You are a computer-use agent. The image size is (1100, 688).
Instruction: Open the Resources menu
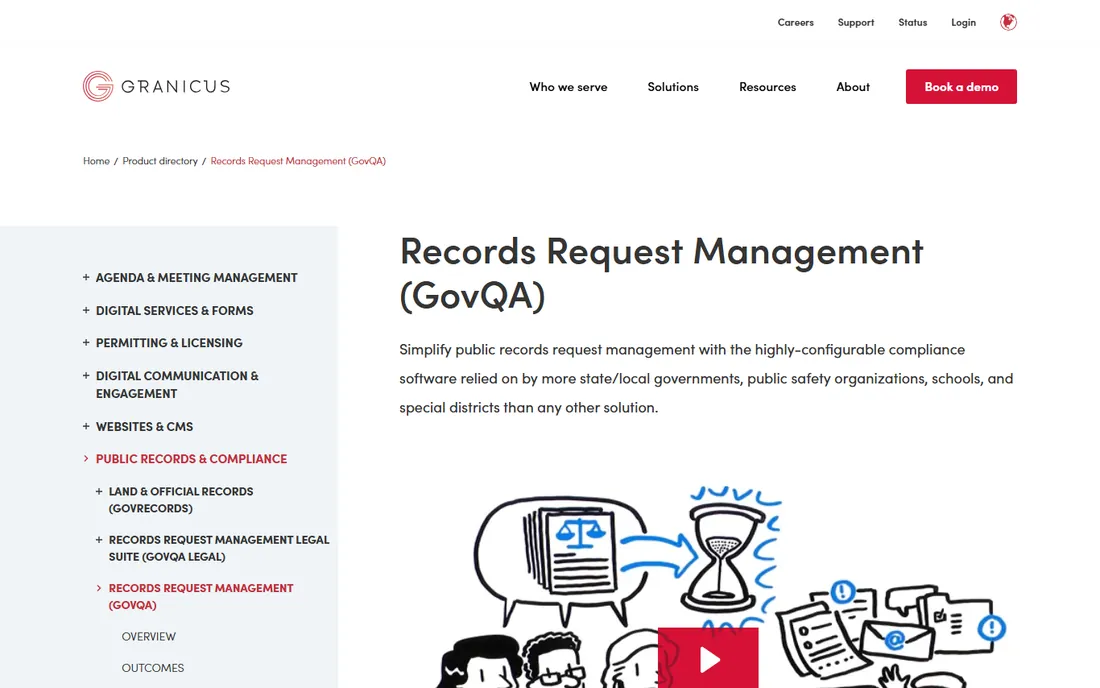click(767, 87)
